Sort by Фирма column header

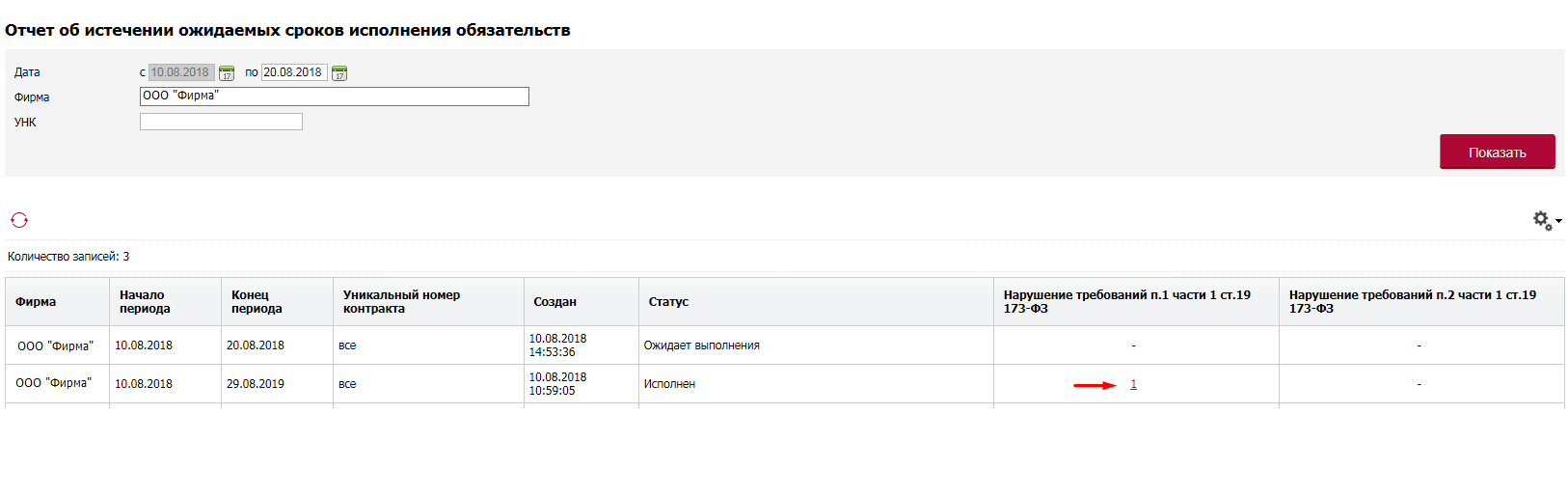point(36,302)
